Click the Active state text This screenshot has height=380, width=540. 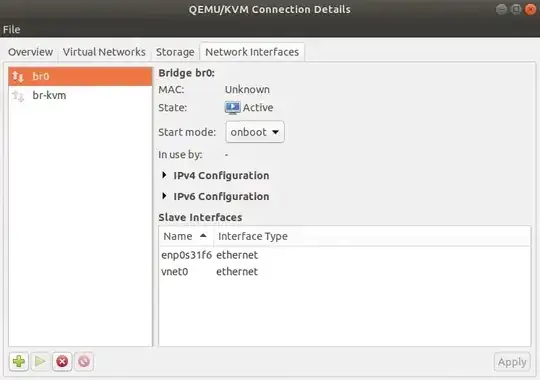click(258, 107)
